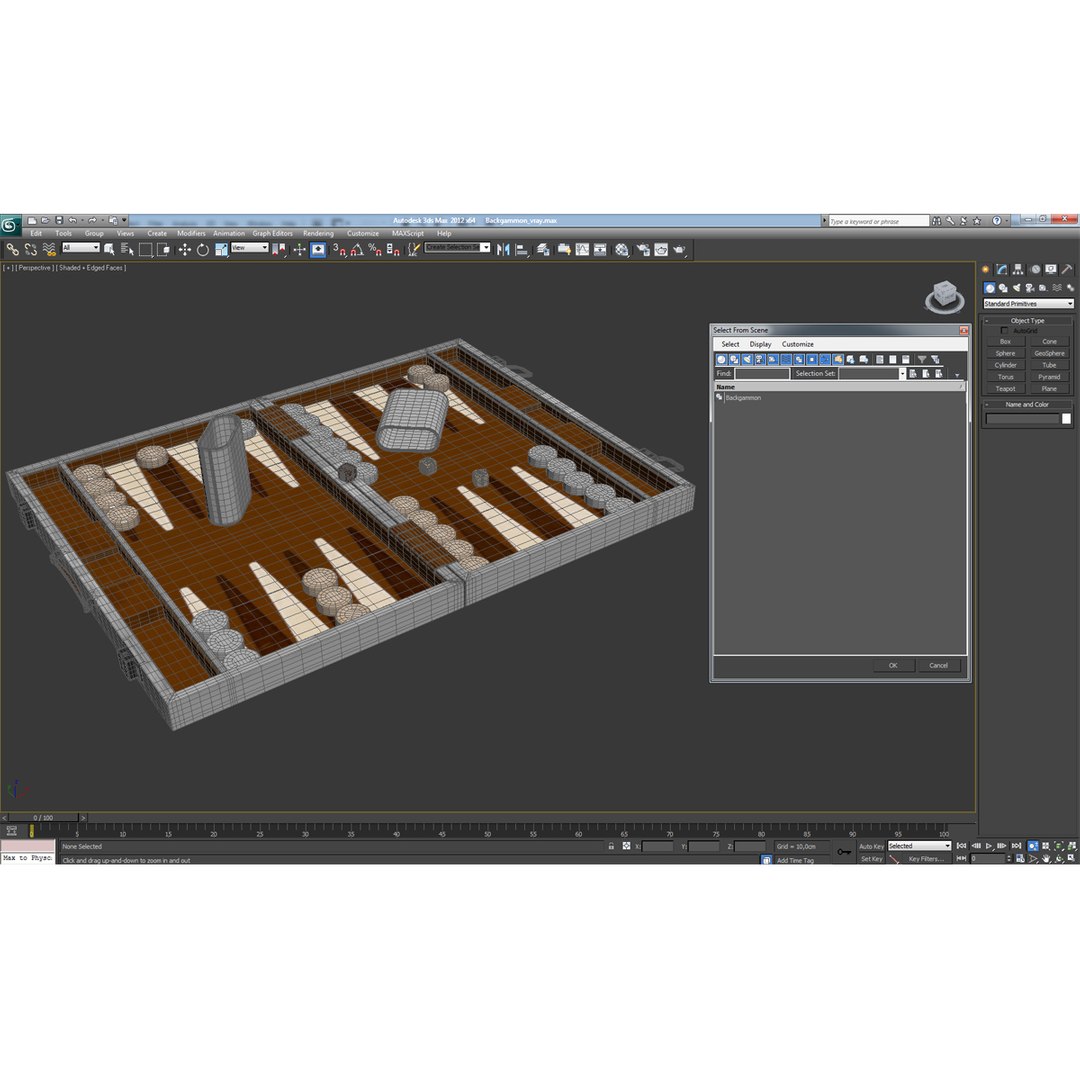This screenshot has width=1080, height=1080.
Task: Collapse the Object Type rollout
Action: click(x=1027, y=320)
